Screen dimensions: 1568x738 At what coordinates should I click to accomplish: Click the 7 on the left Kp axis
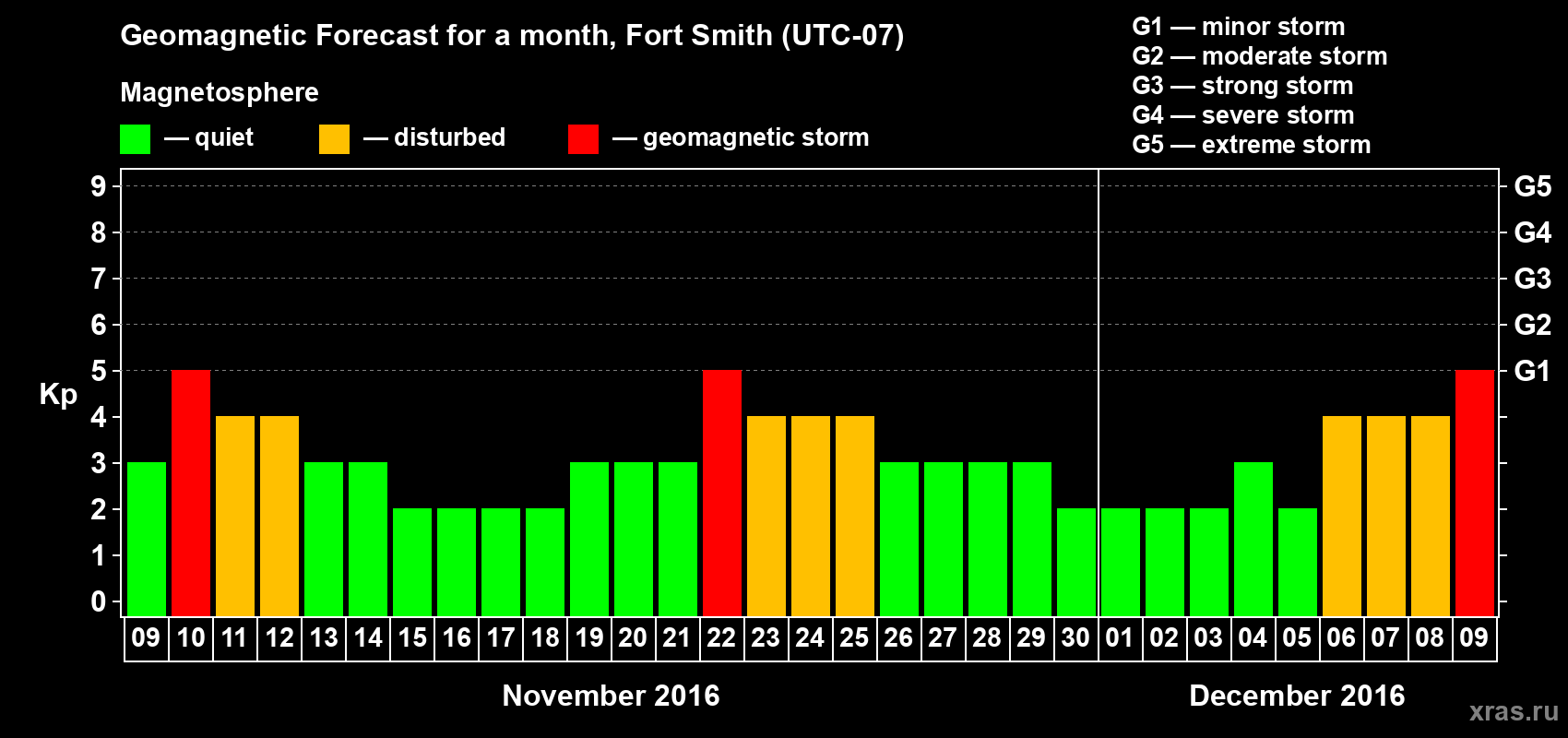click(99, 279)
